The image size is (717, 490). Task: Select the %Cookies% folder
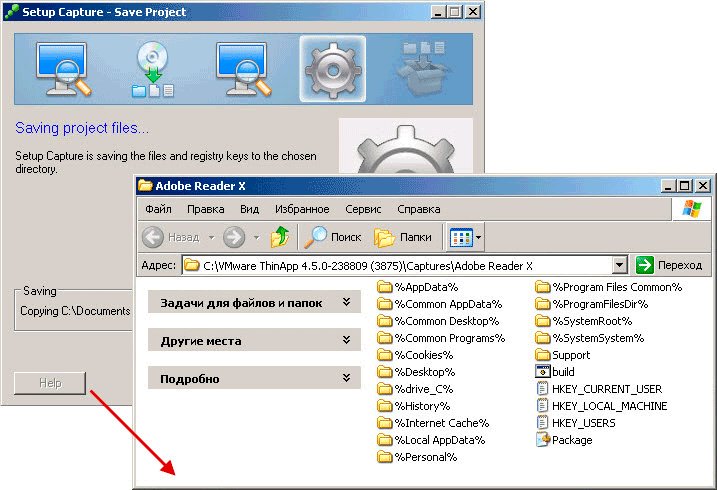pos(415,355)
